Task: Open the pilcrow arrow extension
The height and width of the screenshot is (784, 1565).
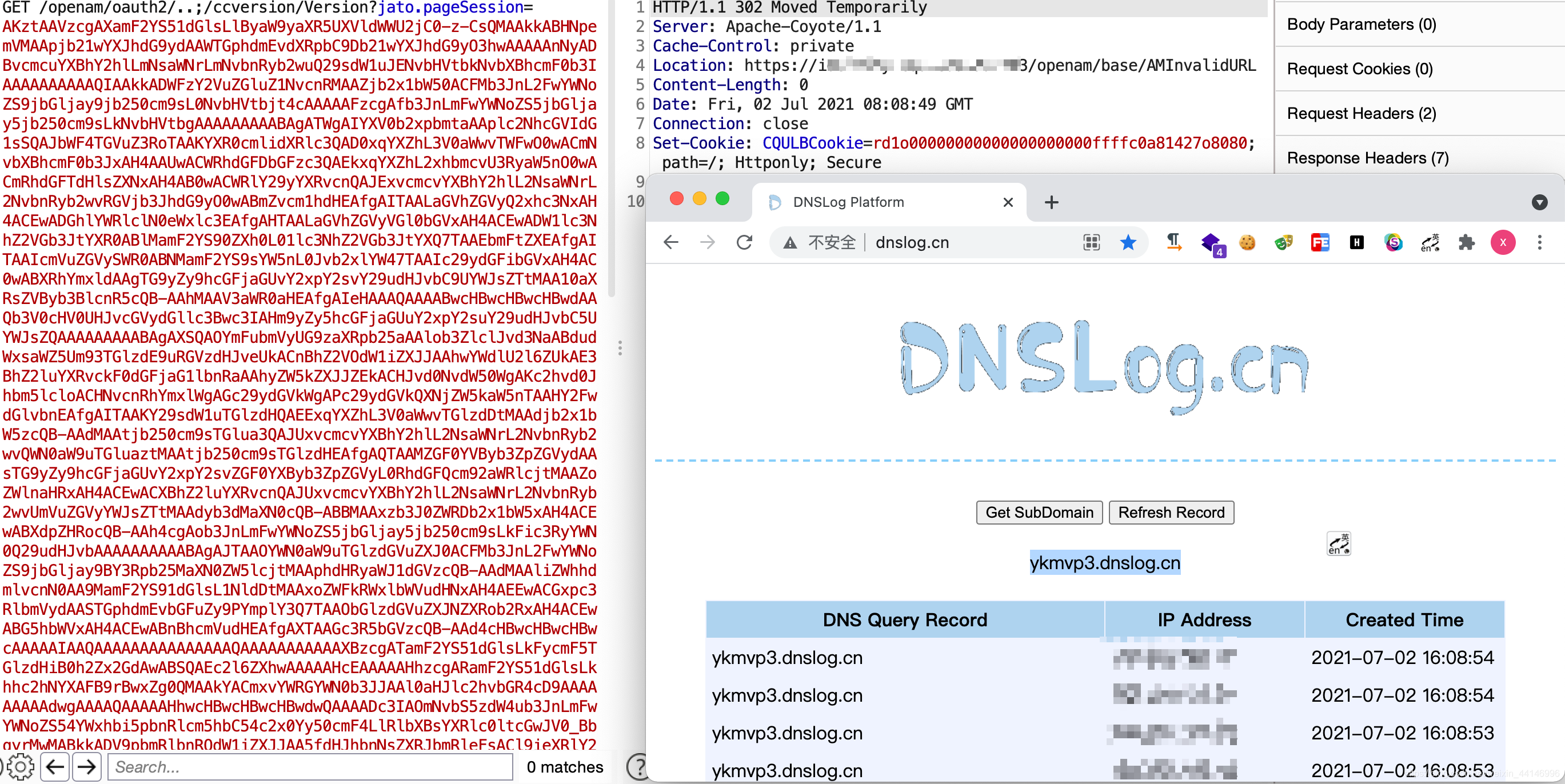Action: click(1174, 243)
